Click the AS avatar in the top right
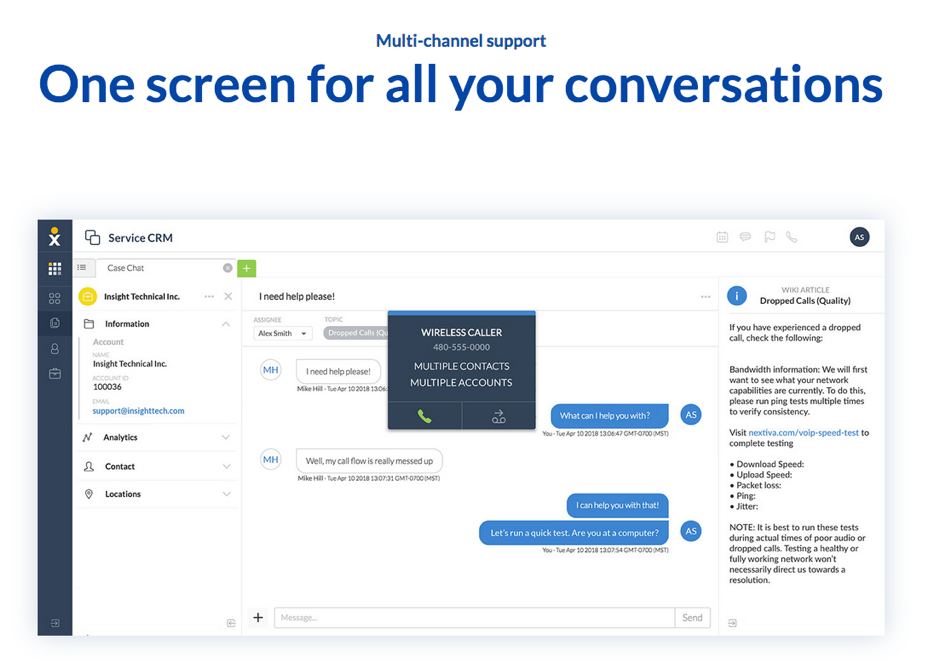The height and width of the screenshot is (666, 939). (859, 236)
